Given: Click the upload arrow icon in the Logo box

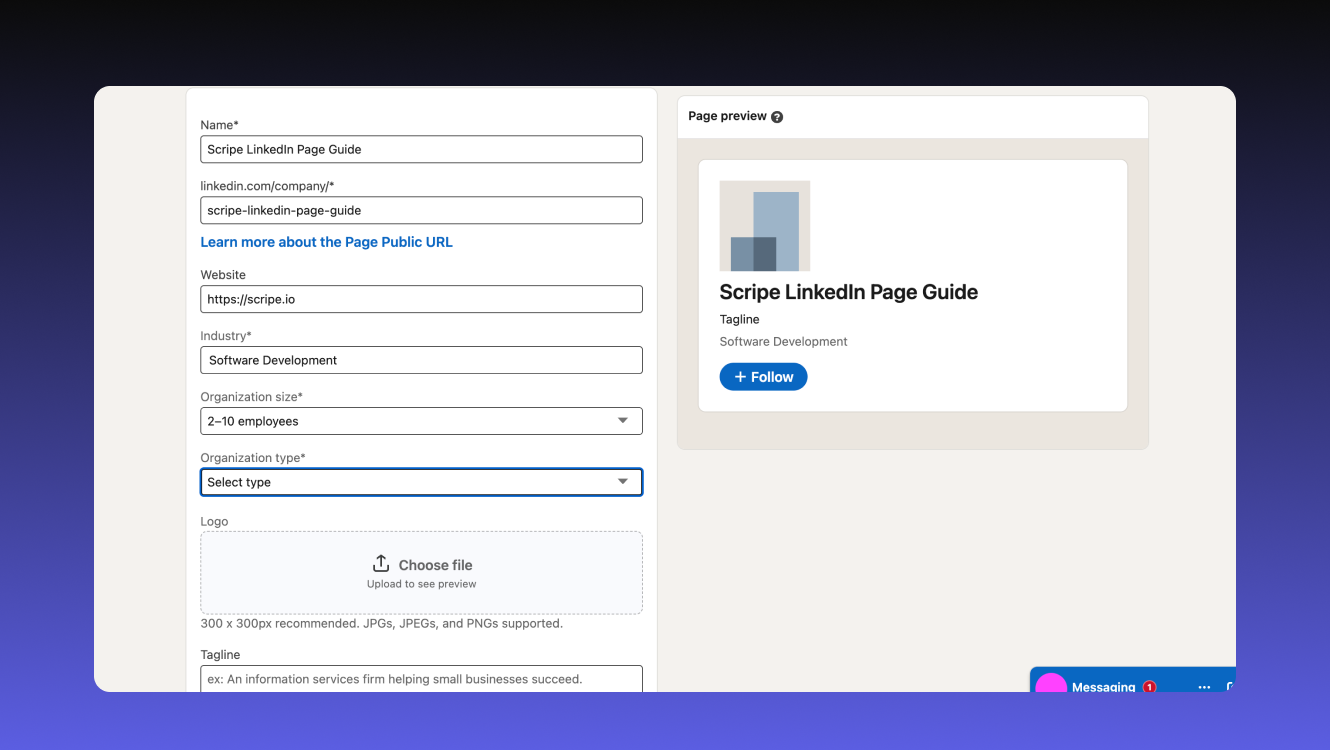Looking at the screenshot, I should [x=381, y=564].
